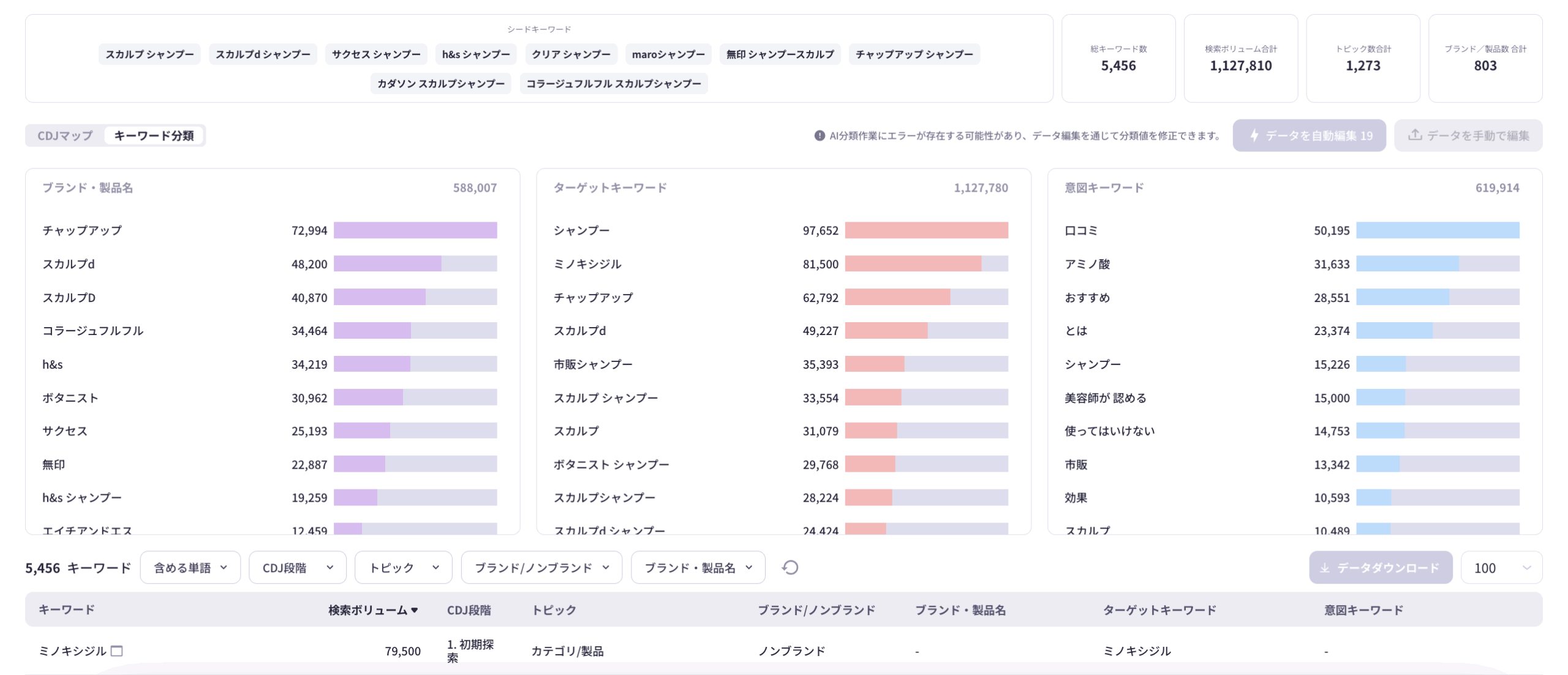Click the データを手動で編集 button
The height and width of the screenshot is (675, 1568).
(1468, 135)
